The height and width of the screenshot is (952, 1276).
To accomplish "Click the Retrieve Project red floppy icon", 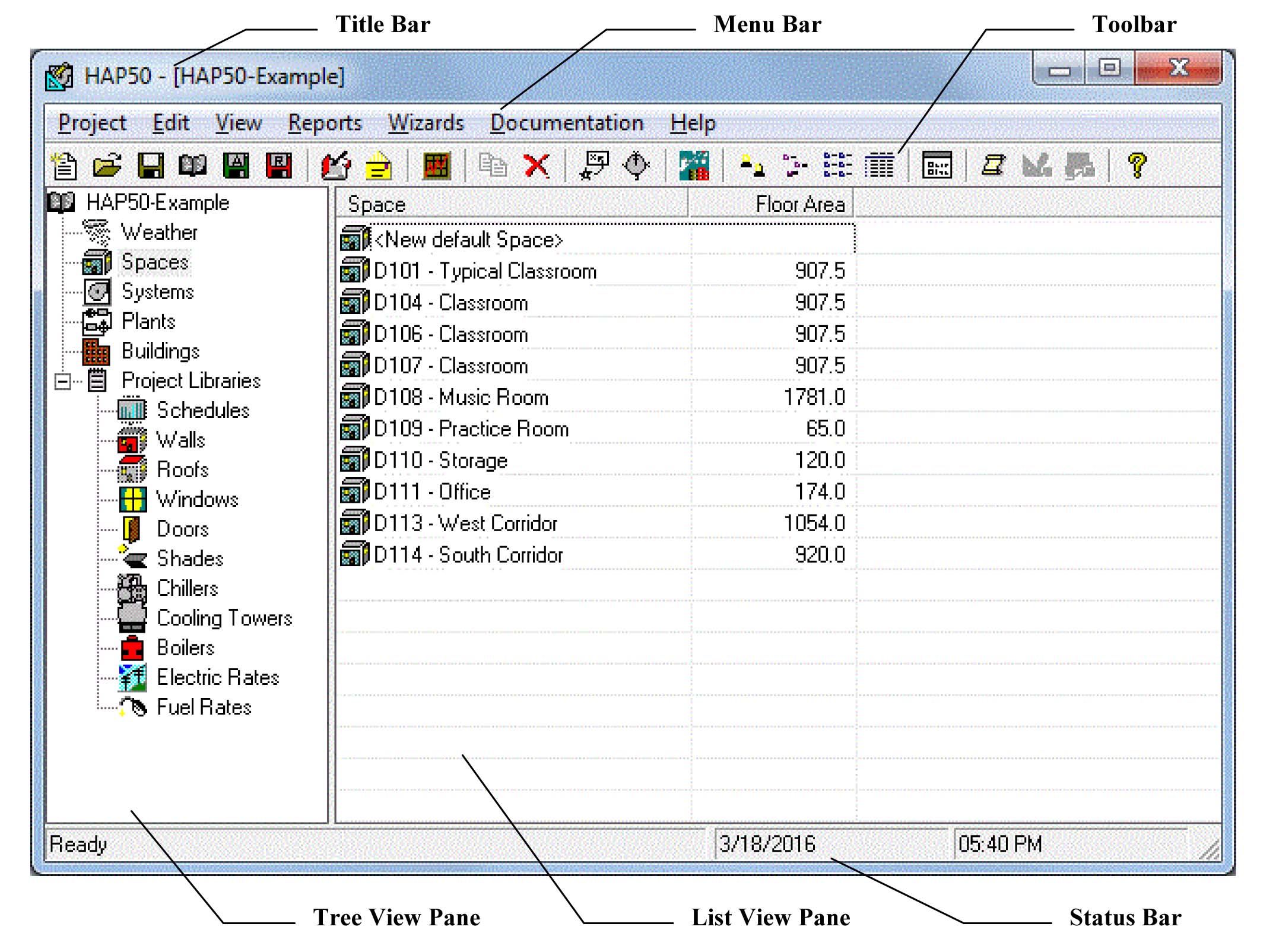I will click(278, 166).
